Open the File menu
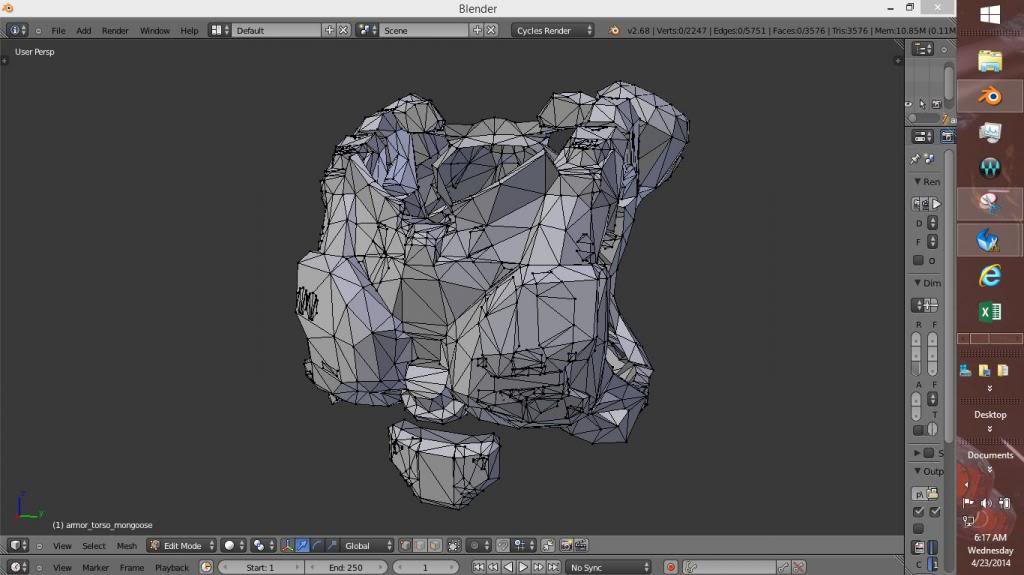The width and height of the screenshot is (1024, 575). click(58, 30)
